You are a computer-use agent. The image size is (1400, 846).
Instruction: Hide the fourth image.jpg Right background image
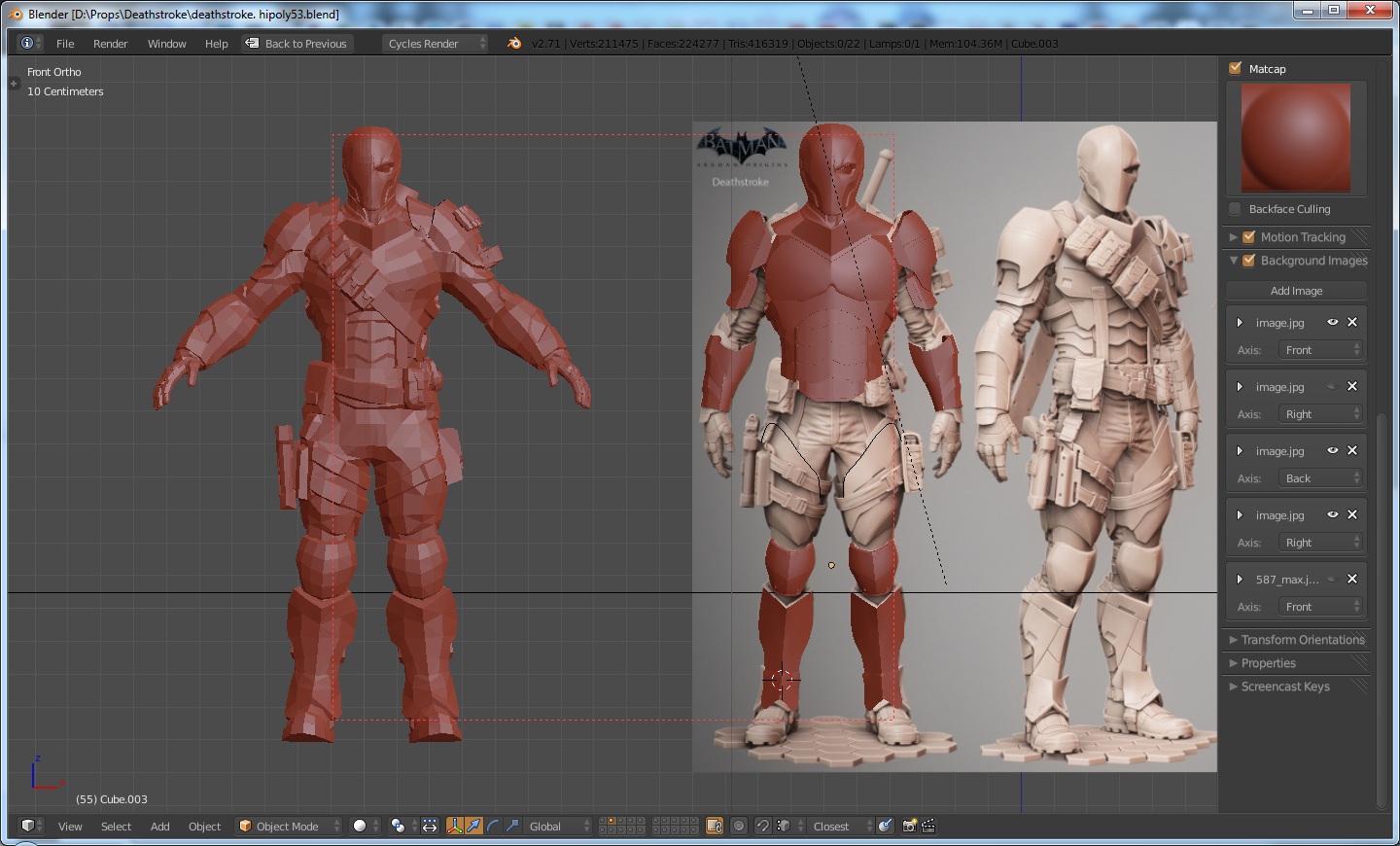(1332, 514)
